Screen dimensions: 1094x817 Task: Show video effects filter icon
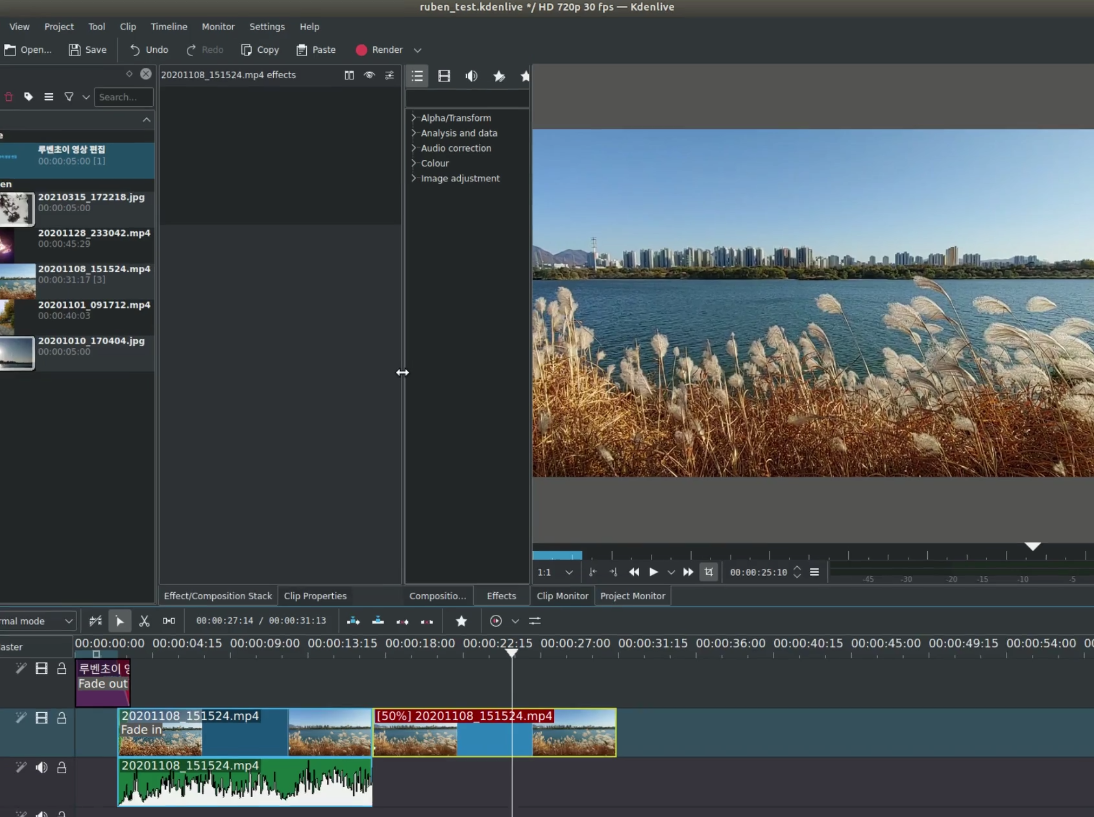click(444, 76)
